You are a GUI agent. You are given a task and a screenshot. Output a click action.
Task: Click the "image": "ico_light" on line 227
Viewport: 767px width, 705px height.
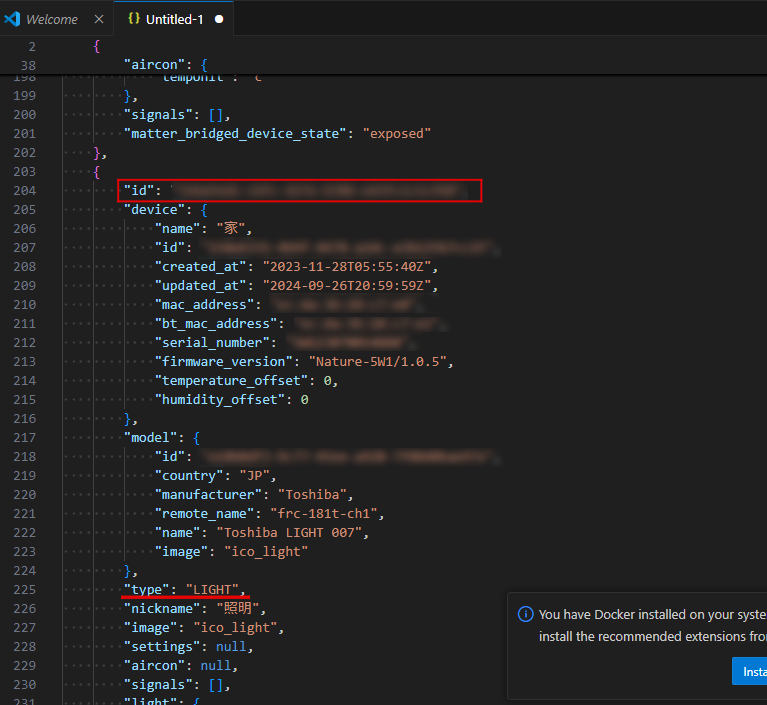203,628
